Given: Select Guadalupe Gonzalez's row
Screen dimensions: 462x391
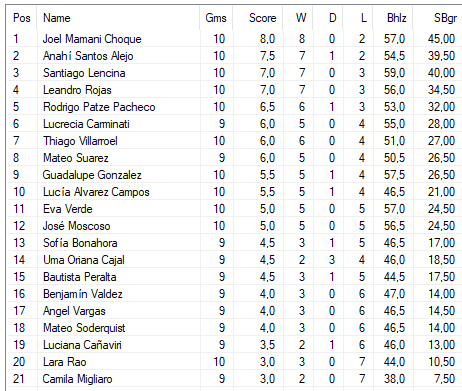Looking at the screenshot, I should [x=234, y=175].
